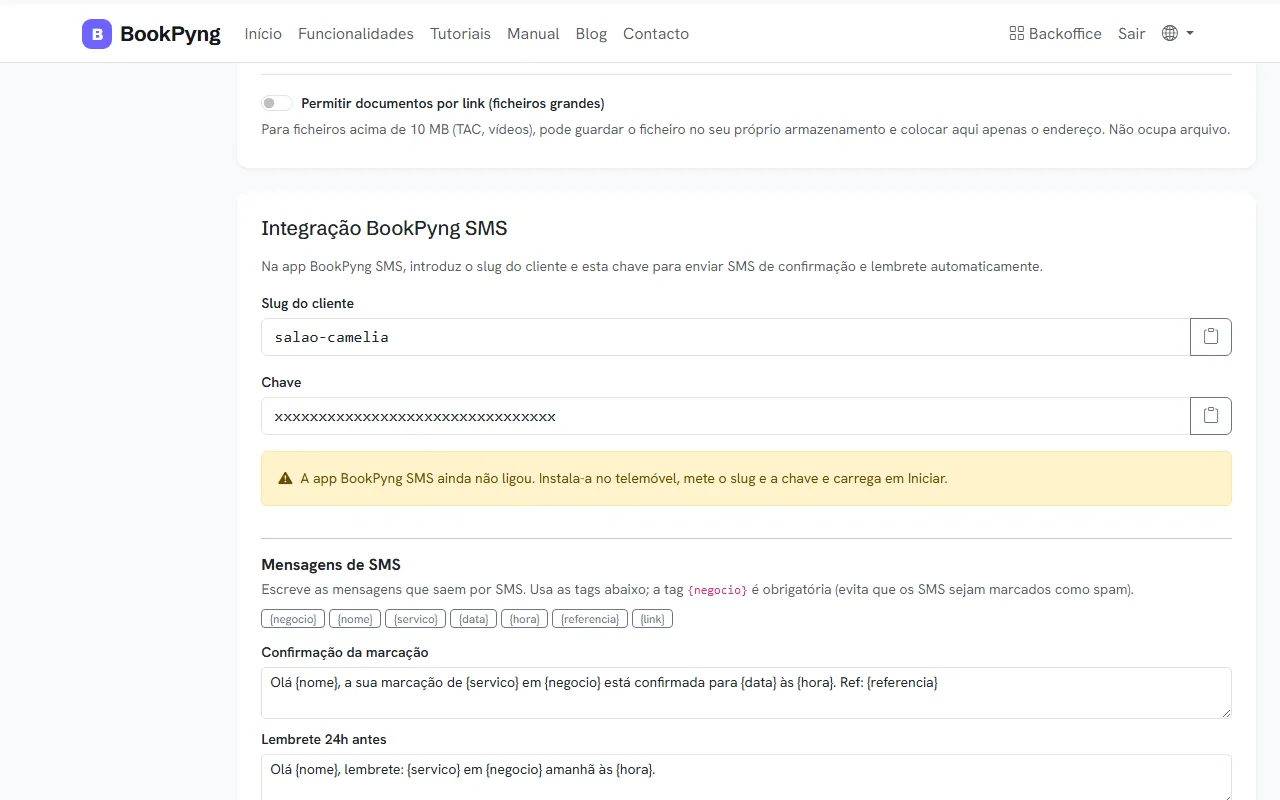This screenshot has height=800, width=1280.
Task: Click the salao-camelia slug field
Action: (726, 337)
